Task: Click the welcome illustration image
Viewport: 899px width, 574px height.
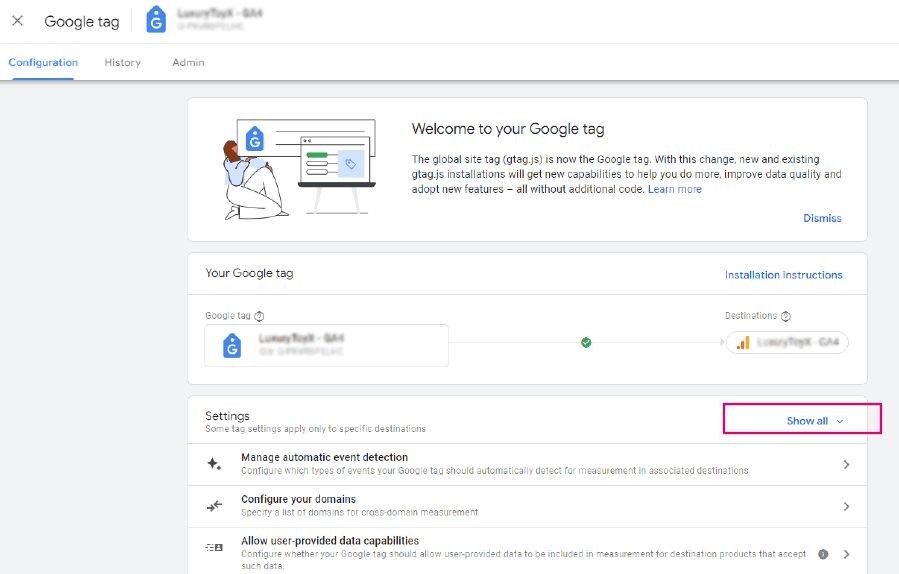Action: [299, 169]
